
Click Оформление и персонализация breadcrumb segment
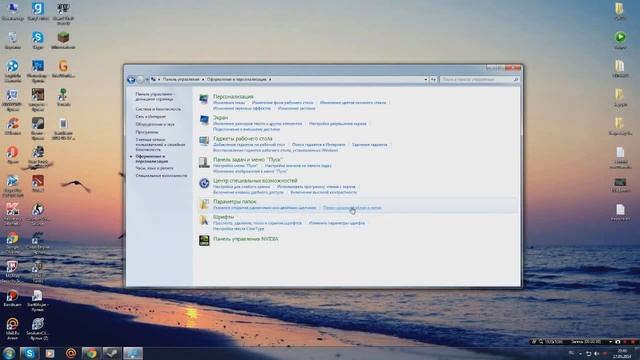coord(236,80)
